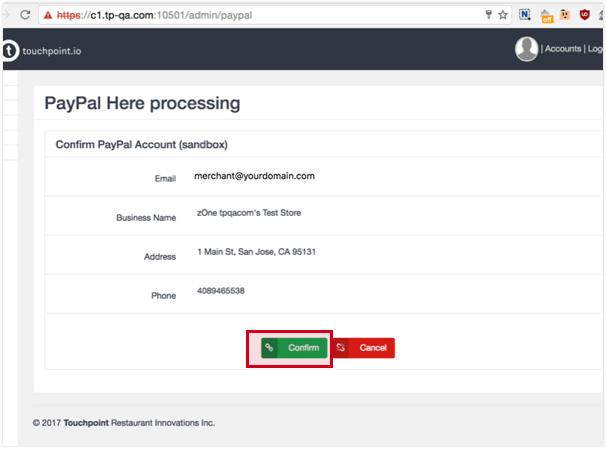Image resolution: width=606 pixels, height=449 pixels.
Task: Click the saved password key icon
Action: click(489, 15)
